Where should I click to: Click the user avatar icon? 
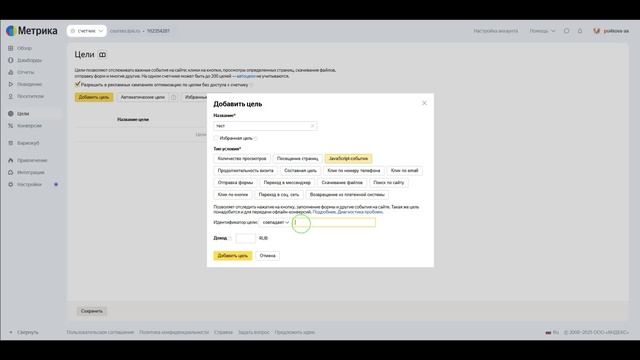tap(597, 31)
